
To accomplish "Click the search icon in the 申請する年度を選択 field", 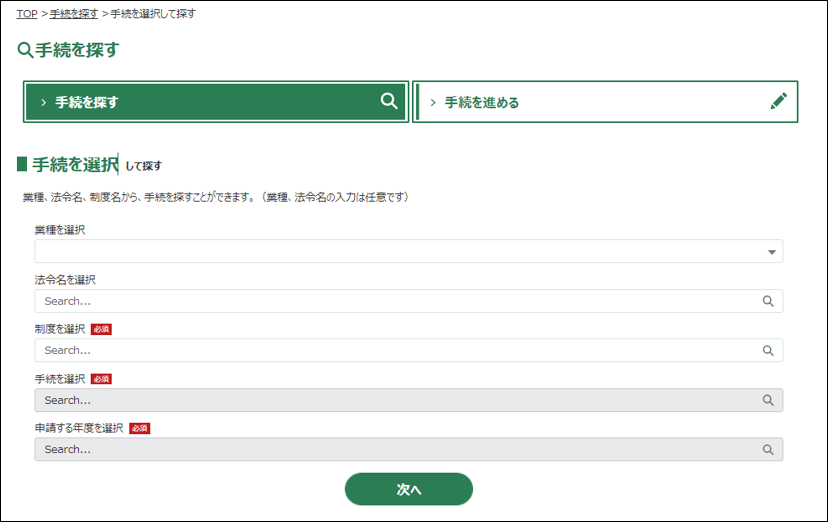I will (x=768, y=449).
